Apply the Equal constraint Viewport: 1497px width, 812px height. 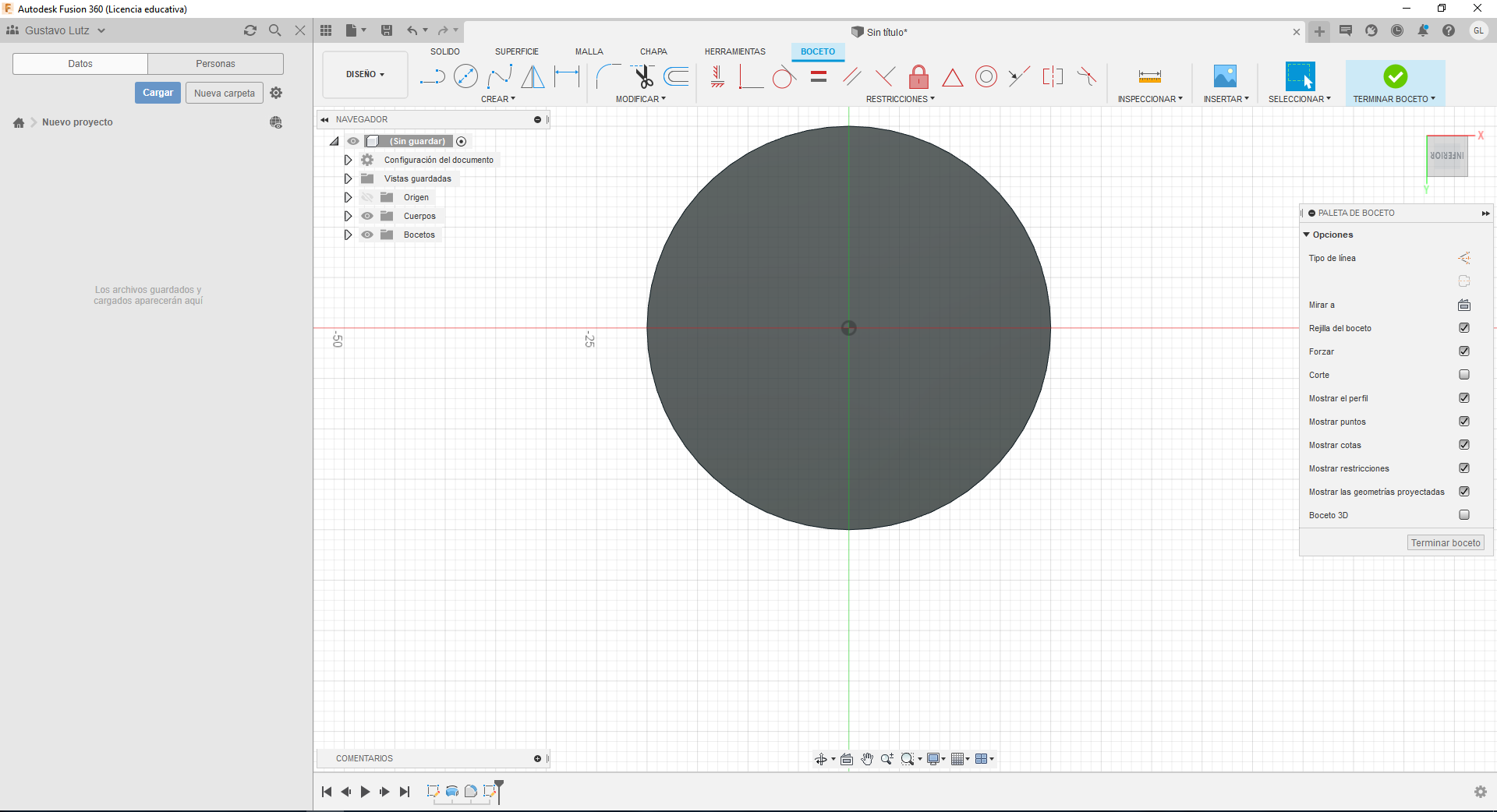[x=818, y=76]
